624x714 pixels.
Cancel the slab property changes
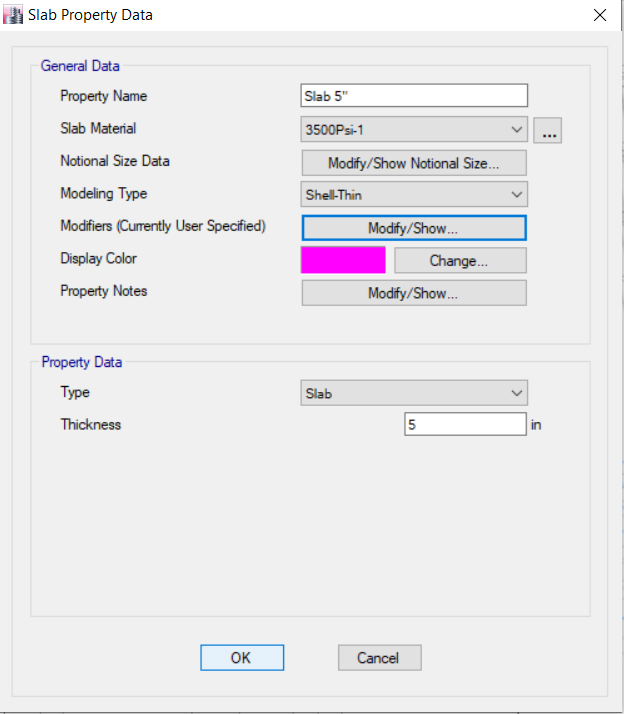pos(379,657)
